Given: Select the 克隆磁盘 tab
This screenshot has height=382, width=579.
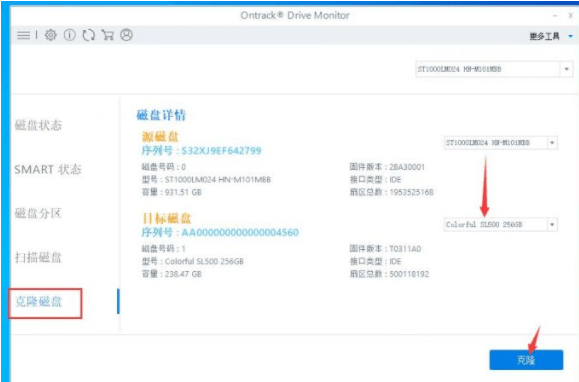Looking at the screenshot, I should click(38, 302).
